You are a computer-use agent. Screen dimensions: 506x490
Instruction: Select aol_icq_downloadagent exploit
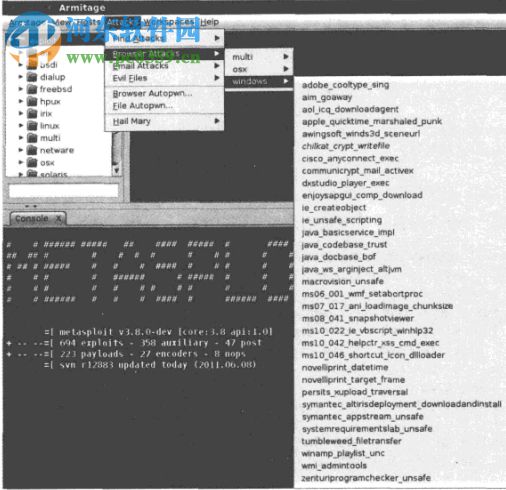[350, 110]
